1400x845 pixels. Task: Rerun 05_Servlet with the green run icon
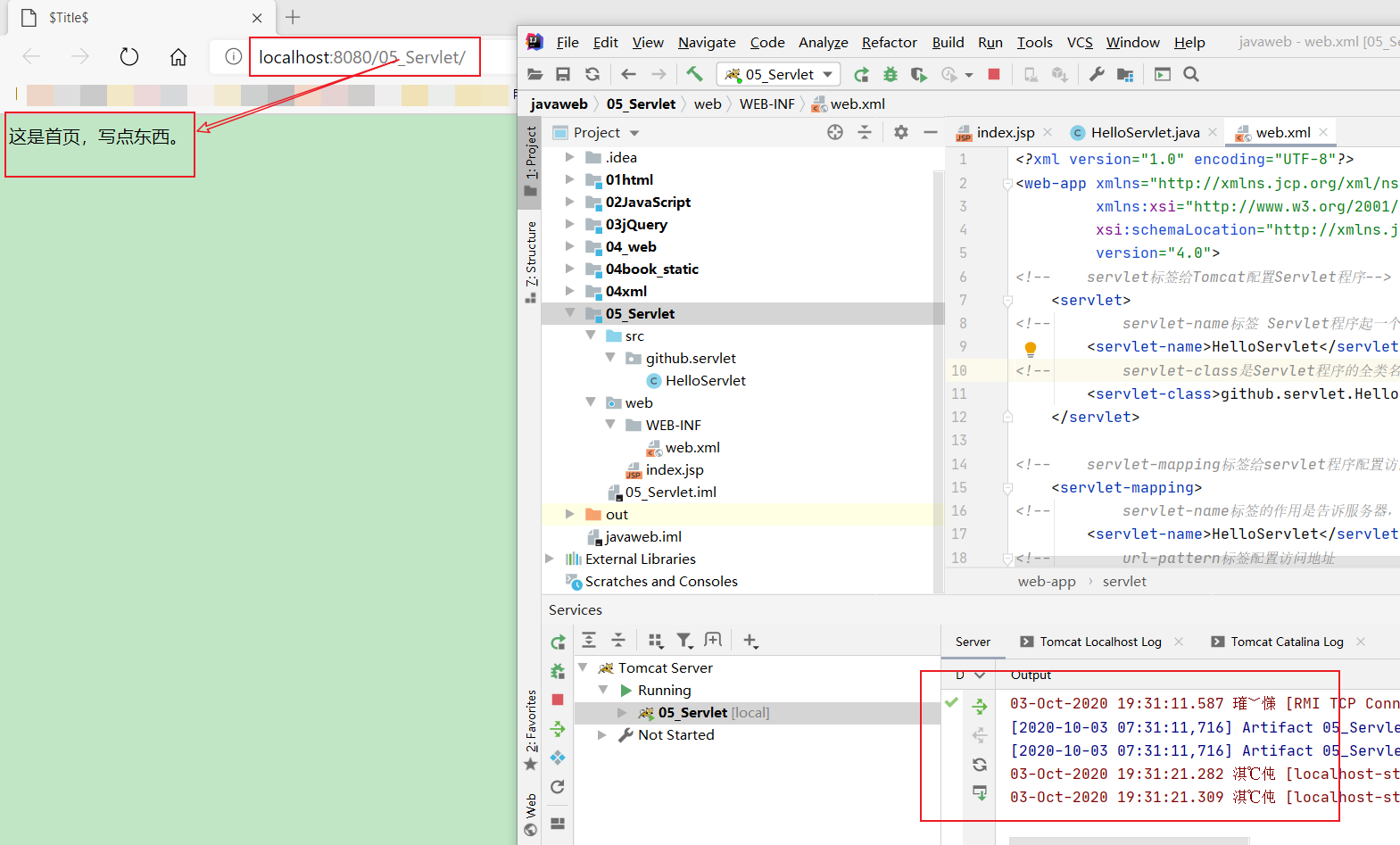tap(861, 74)
